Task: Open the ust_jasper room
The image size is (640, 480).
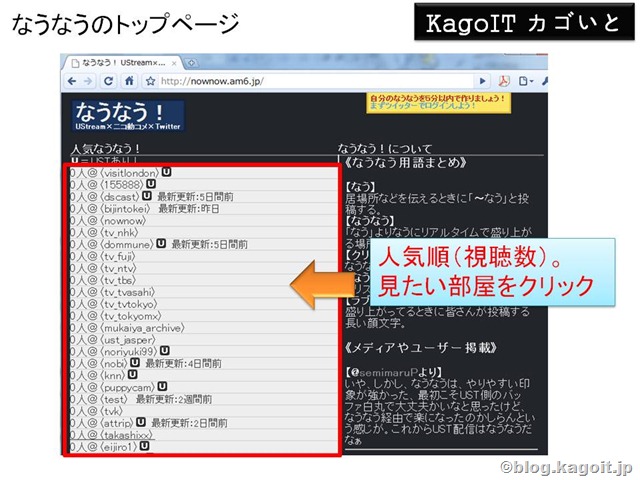Action: point(128,340)
